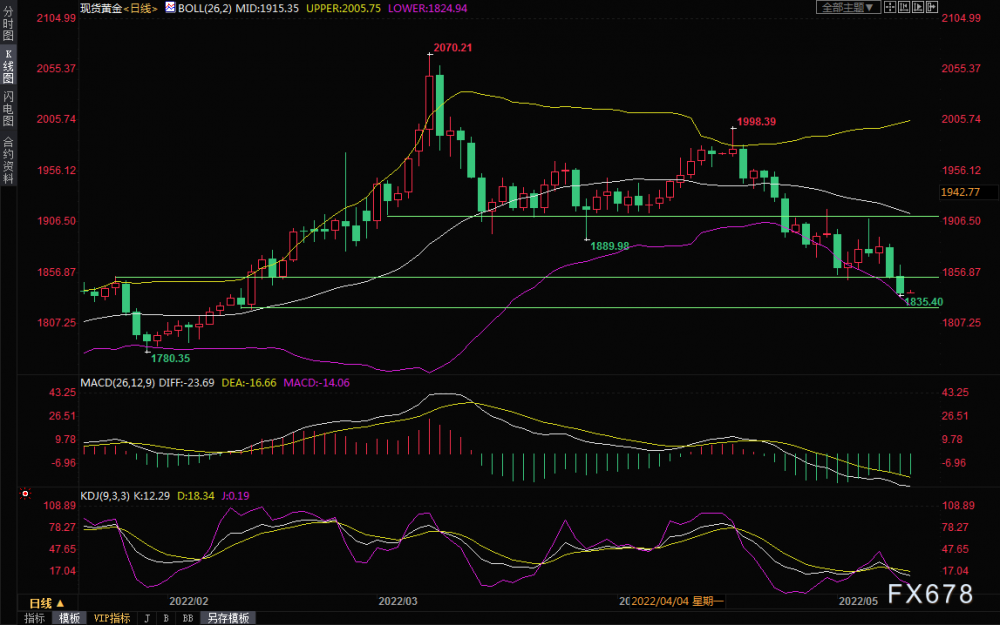This screenshot has height=625, width=1000.
Task: Click the 现货黄金<日线> chart title
Action: tap(119, 8)
